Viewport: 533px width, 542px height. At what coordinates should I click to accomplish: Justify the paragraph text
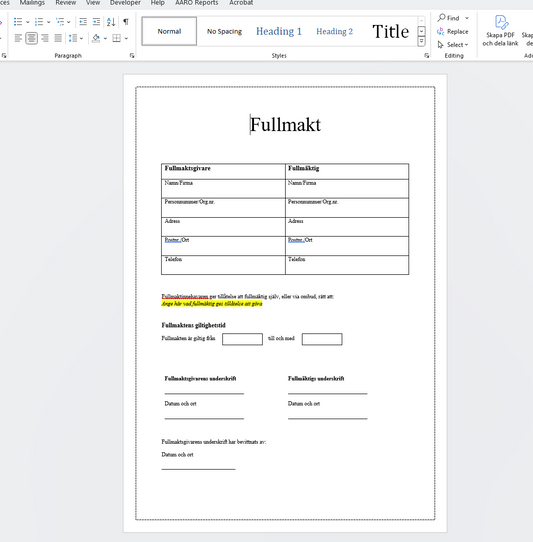tap(58, 38)
